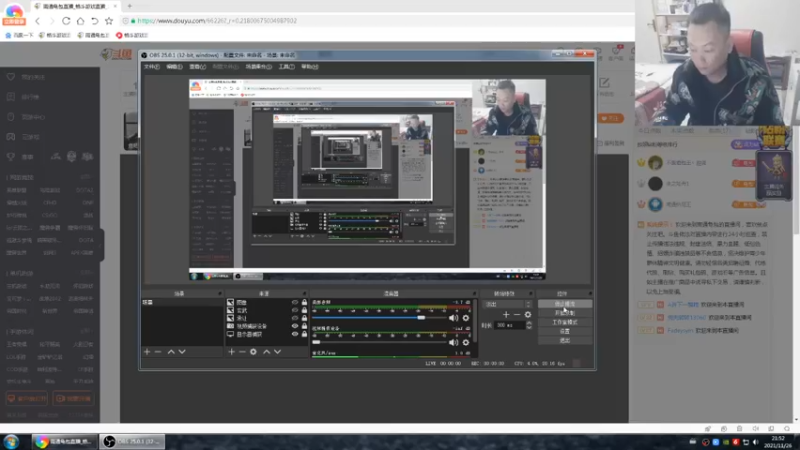The height and width of the screenshot is (450, 800).
Task: Undock the Controls panel via header icon
Action: click(590, 294)
